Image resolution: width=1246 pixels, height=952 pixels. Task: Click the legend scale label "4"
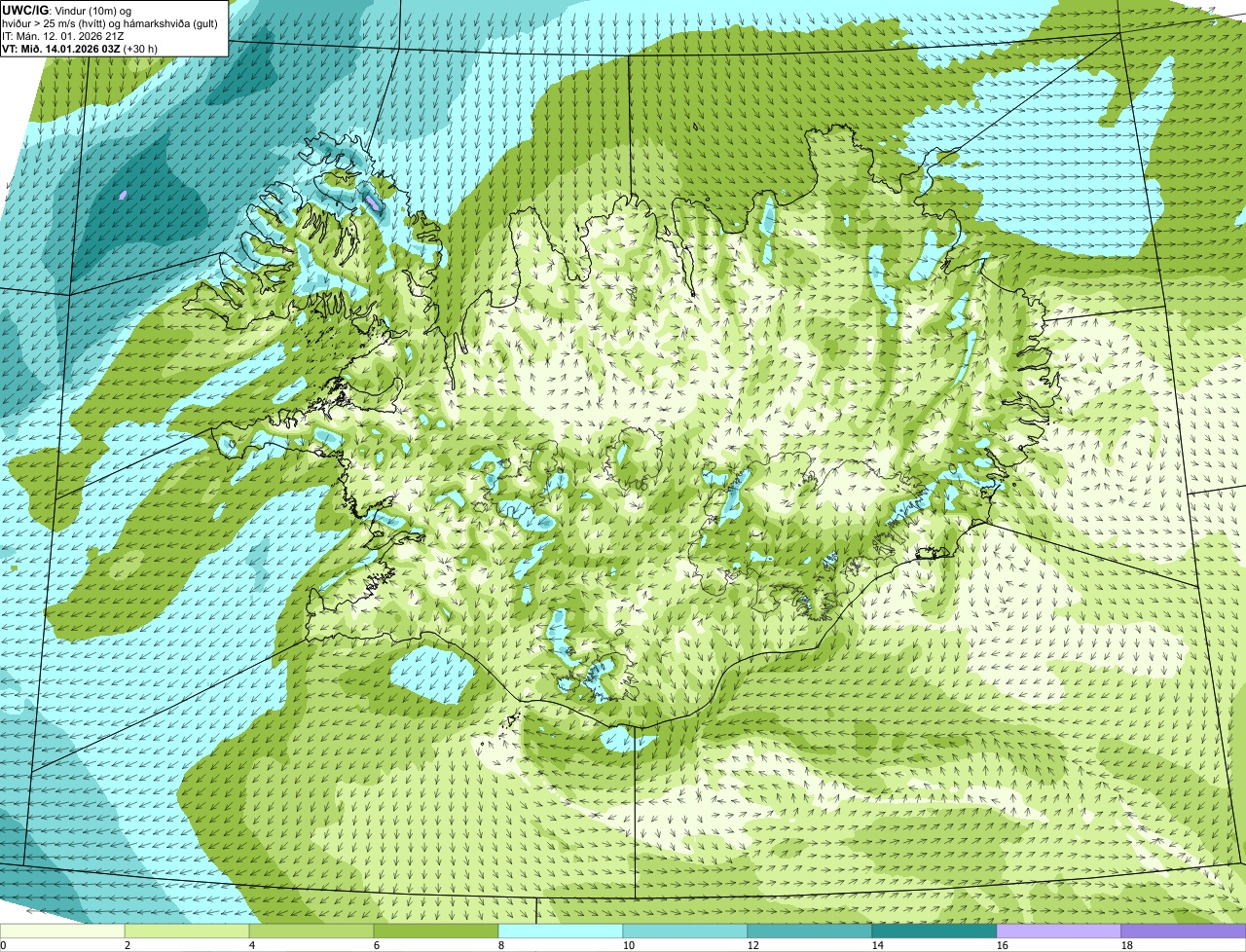click(x=252, y=945)
